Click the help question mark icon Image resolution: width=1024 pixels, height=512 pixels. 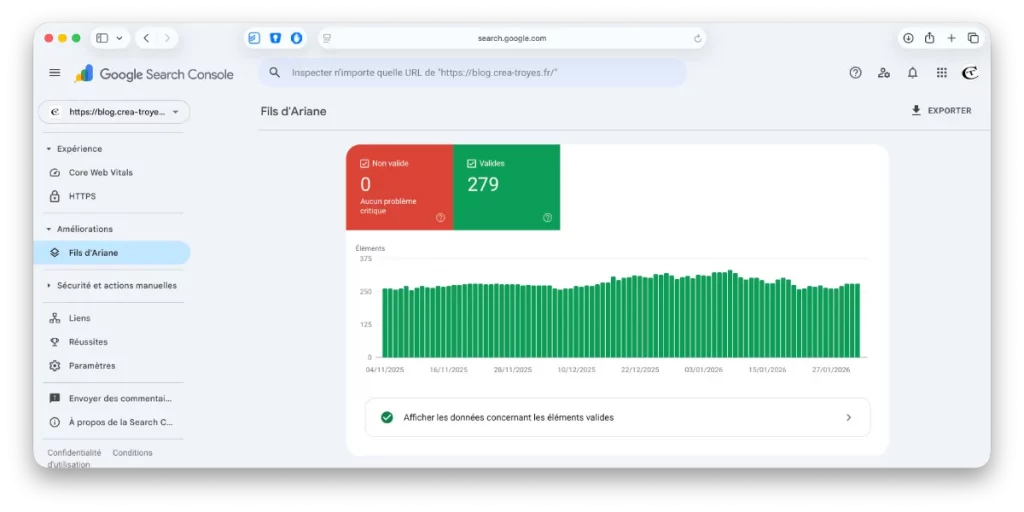click(855, 73)
